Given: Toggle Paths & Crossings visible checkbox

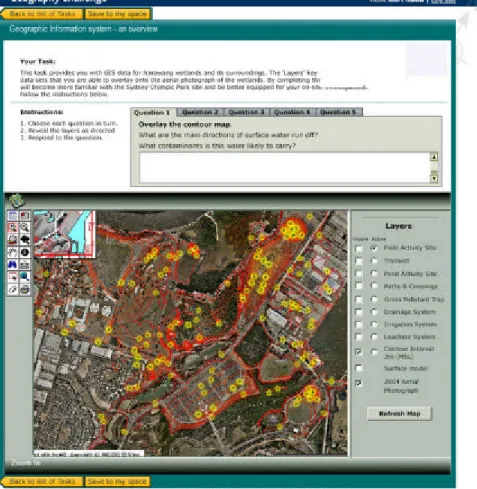Looking at the screenshot, I should pyautogui.click(x=359, y=286).
